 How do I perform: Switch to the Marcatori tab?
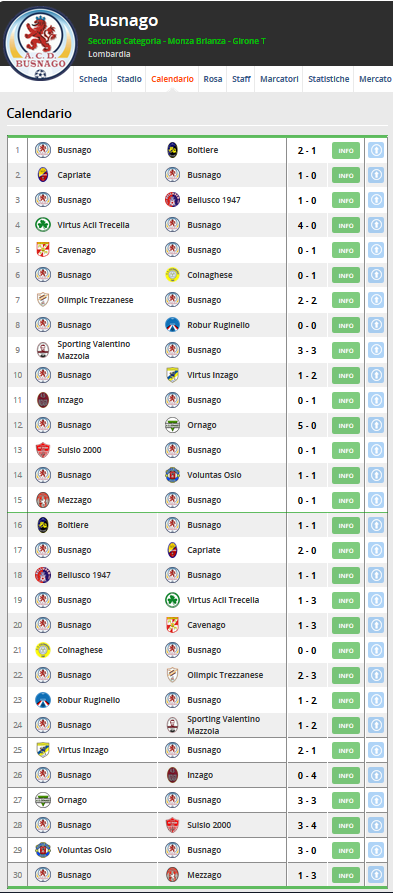pos(279,79)
